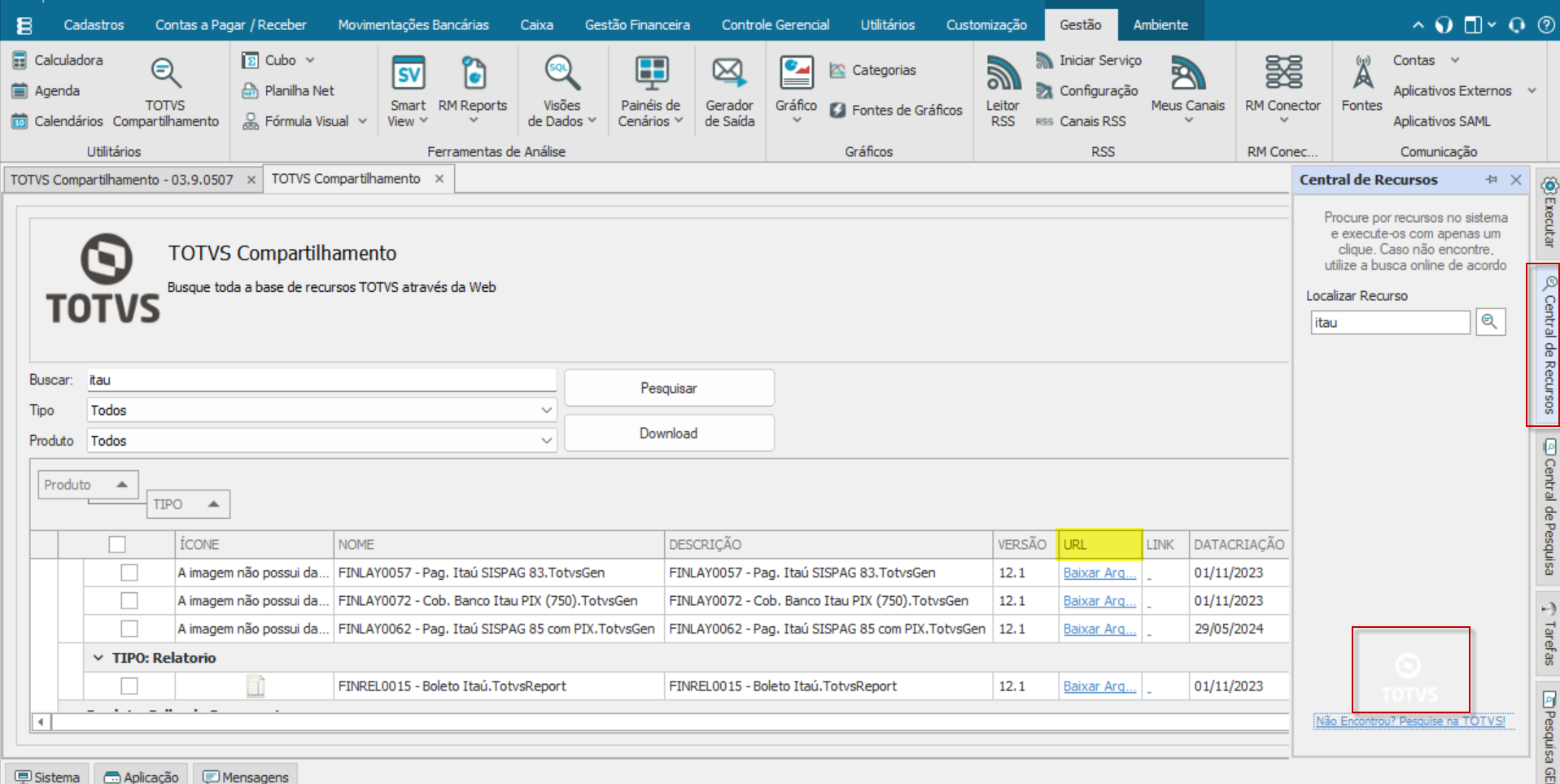Open Planilha Net
1560x784 pixels.
288,90
